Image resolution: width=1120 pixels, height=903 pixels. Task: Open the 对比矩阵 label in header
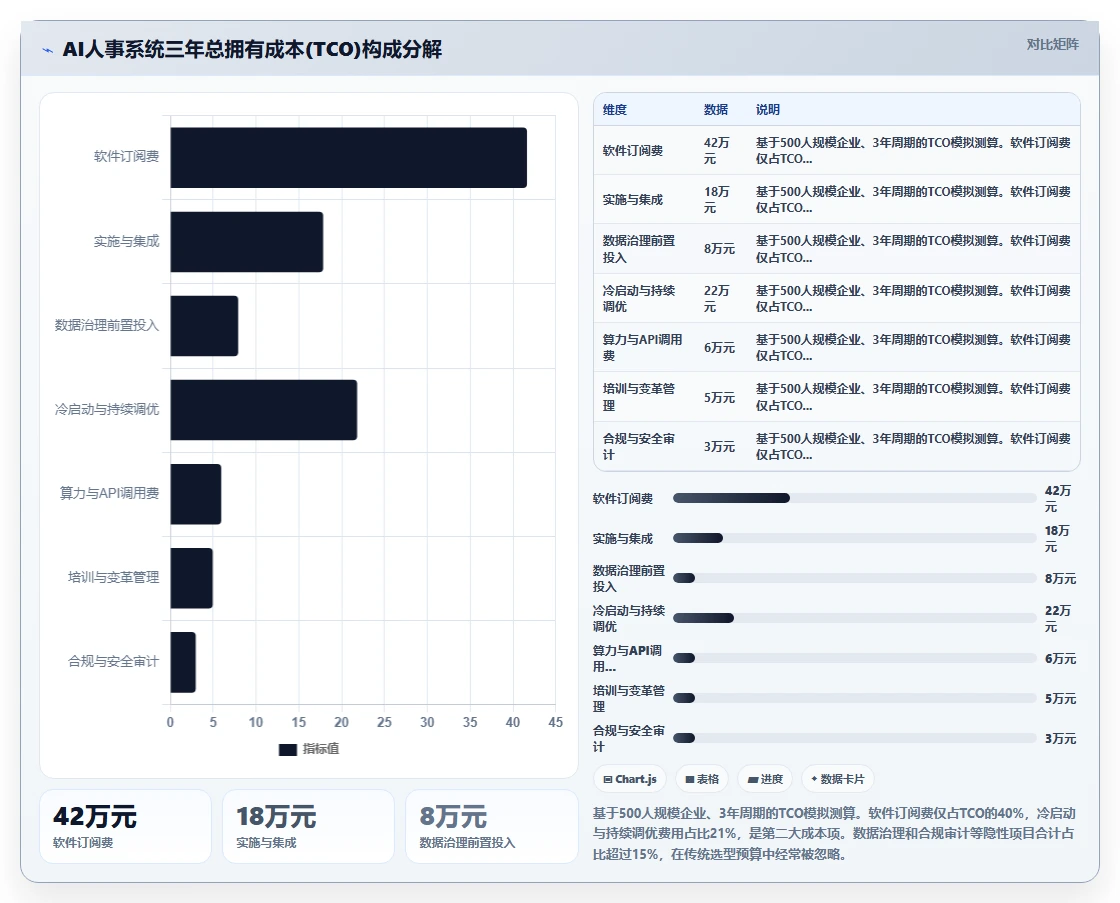pos(1052,44)
